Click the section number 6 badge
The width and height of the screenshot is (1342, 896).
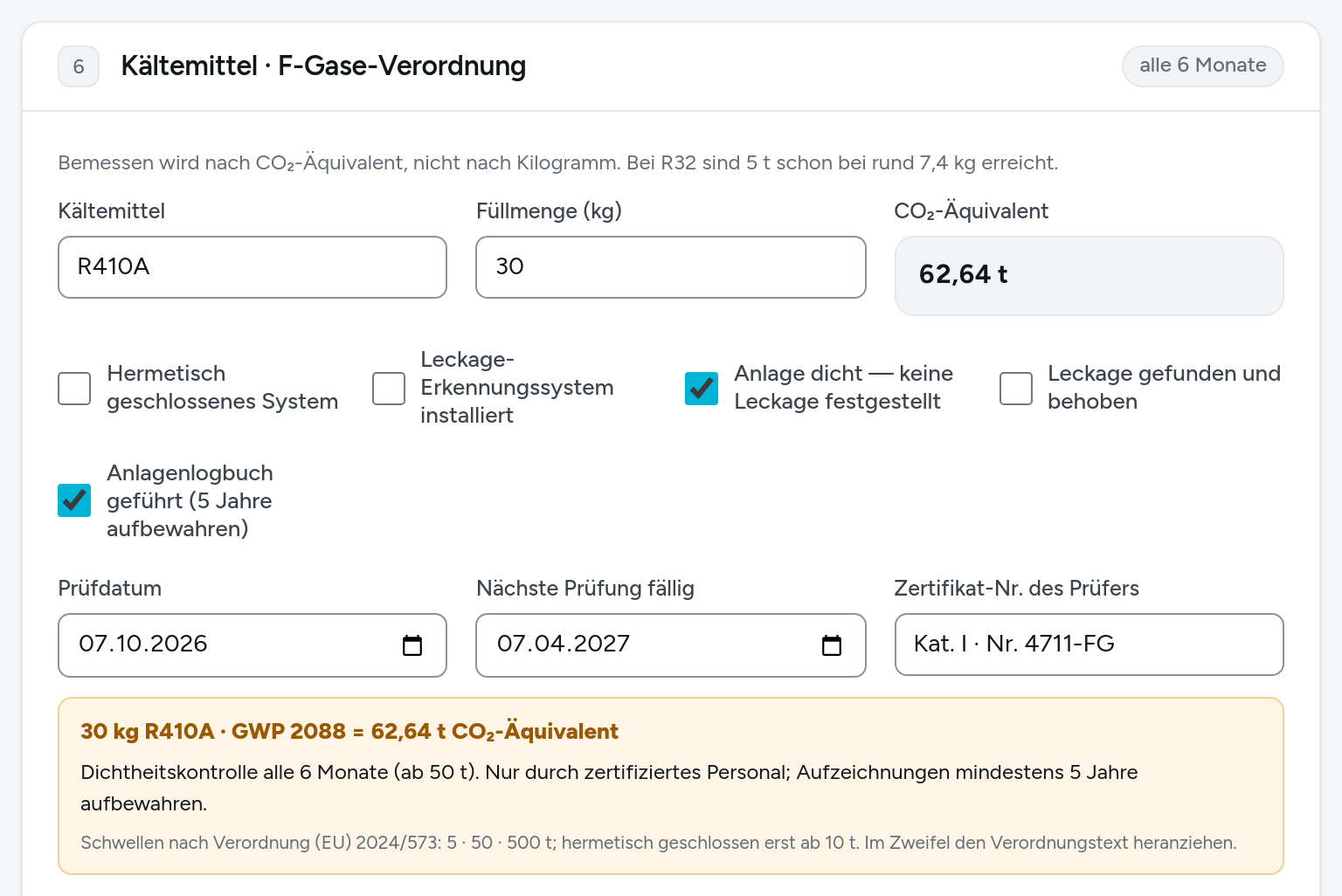79,66
